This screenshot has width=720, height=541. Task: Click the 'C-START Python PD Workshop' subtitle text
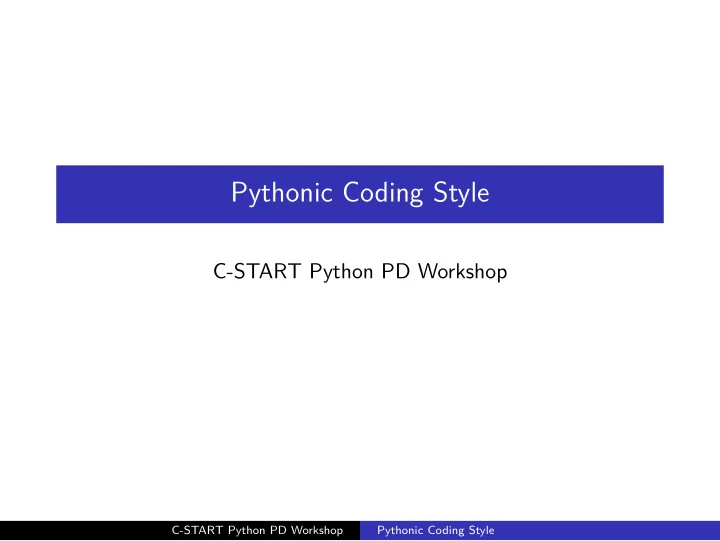pos(360,271)
